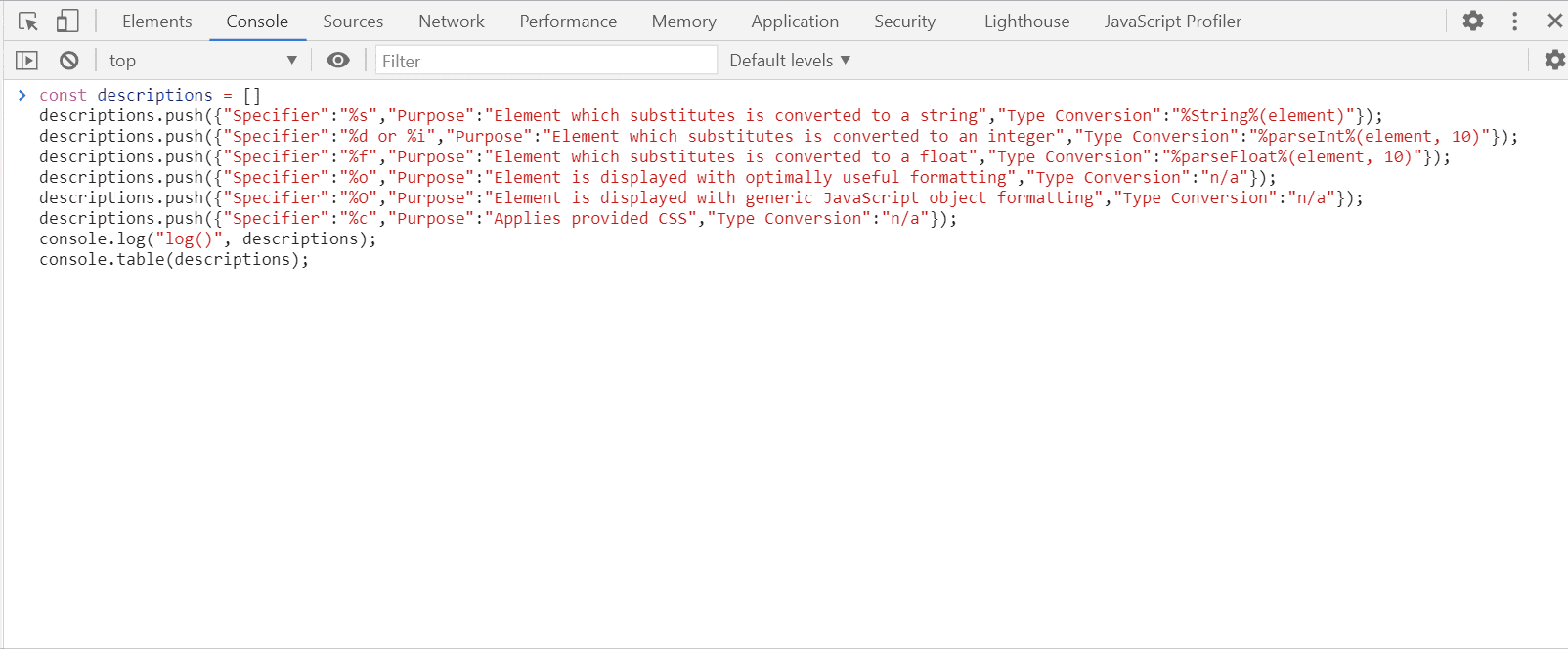Image resolution: width=1568 pixels, height=649 pixels.
Task: Close the DevTools panel
Action: pyautogui.click(x=1554, y=21)
